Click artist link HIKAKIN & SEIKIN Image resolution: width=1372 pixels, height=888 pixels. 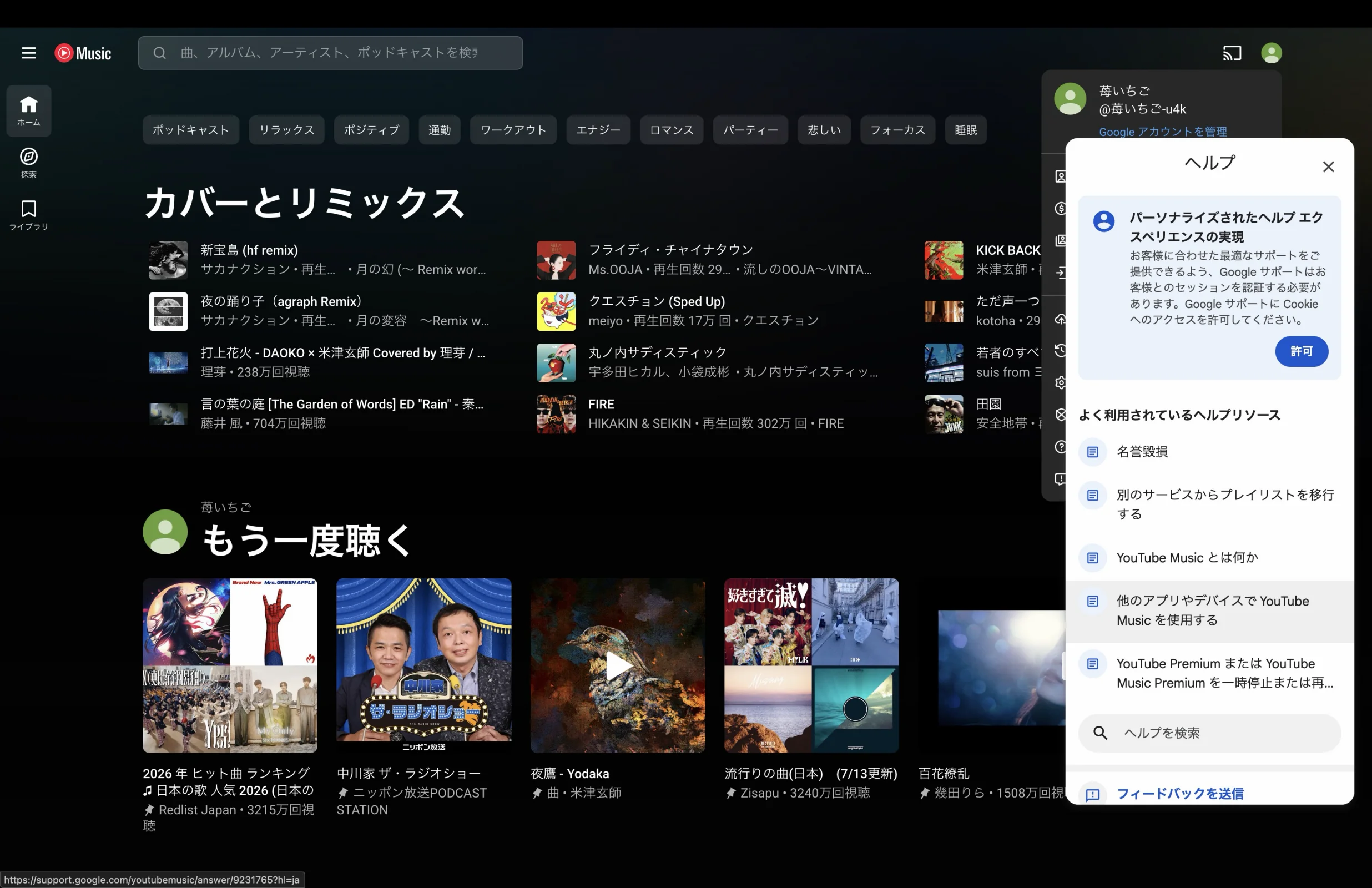coord(639,424)
